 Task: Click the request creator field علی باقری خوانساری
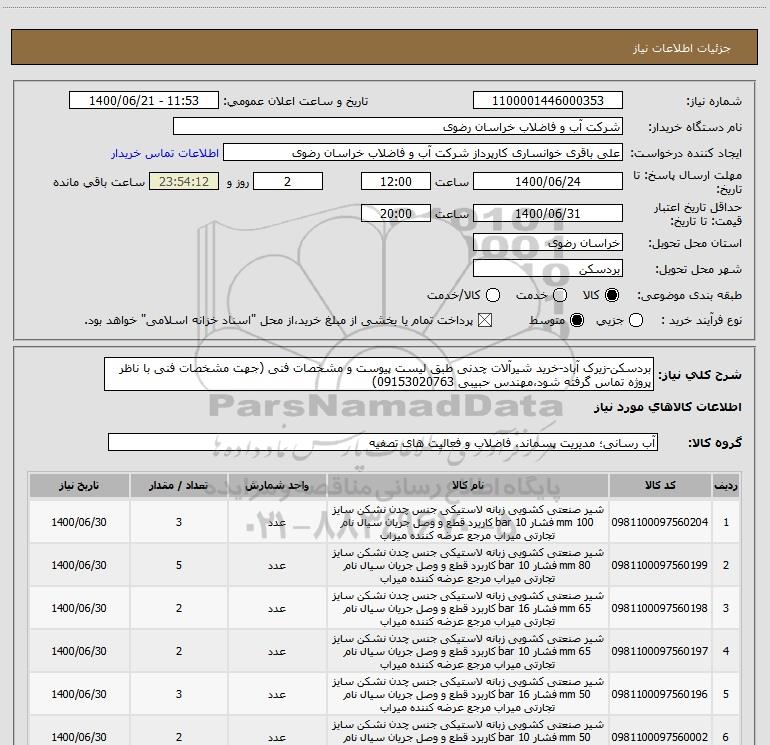tap(423, 153)
